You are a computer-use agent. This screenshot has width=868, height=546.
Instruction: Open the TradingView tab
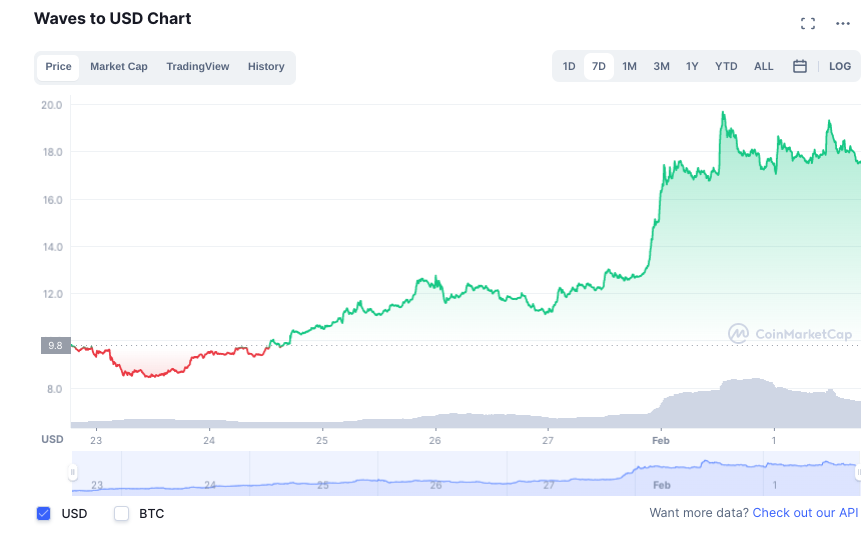tap(198, 67)
